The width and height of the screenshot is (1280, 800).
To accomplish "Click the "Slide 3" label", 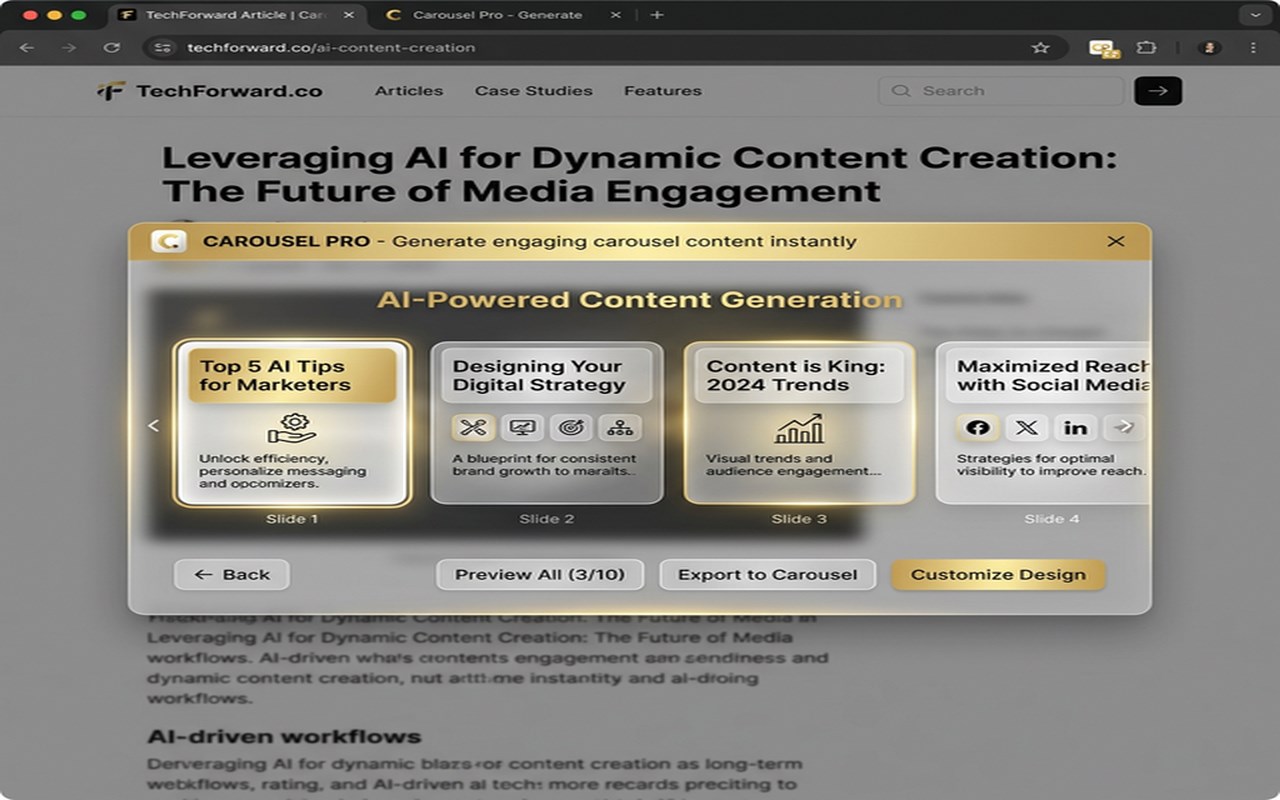I will click(799, 519).
